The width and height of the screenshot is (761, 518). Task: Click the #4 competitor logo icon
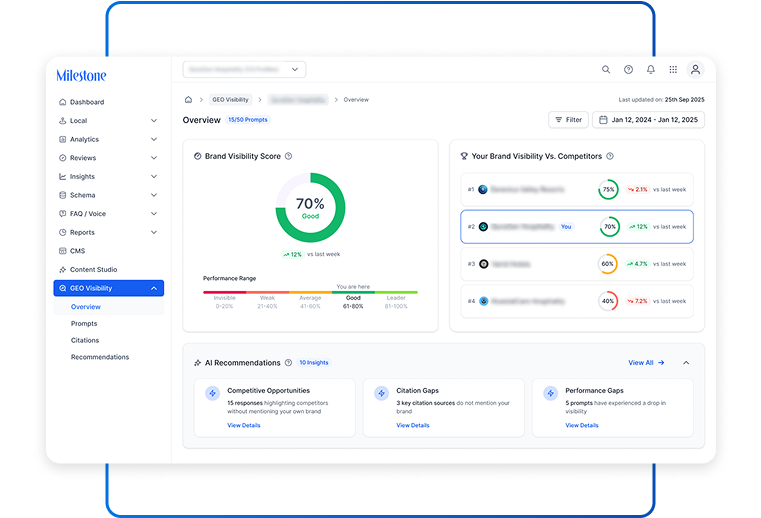[x=484, y=301]
